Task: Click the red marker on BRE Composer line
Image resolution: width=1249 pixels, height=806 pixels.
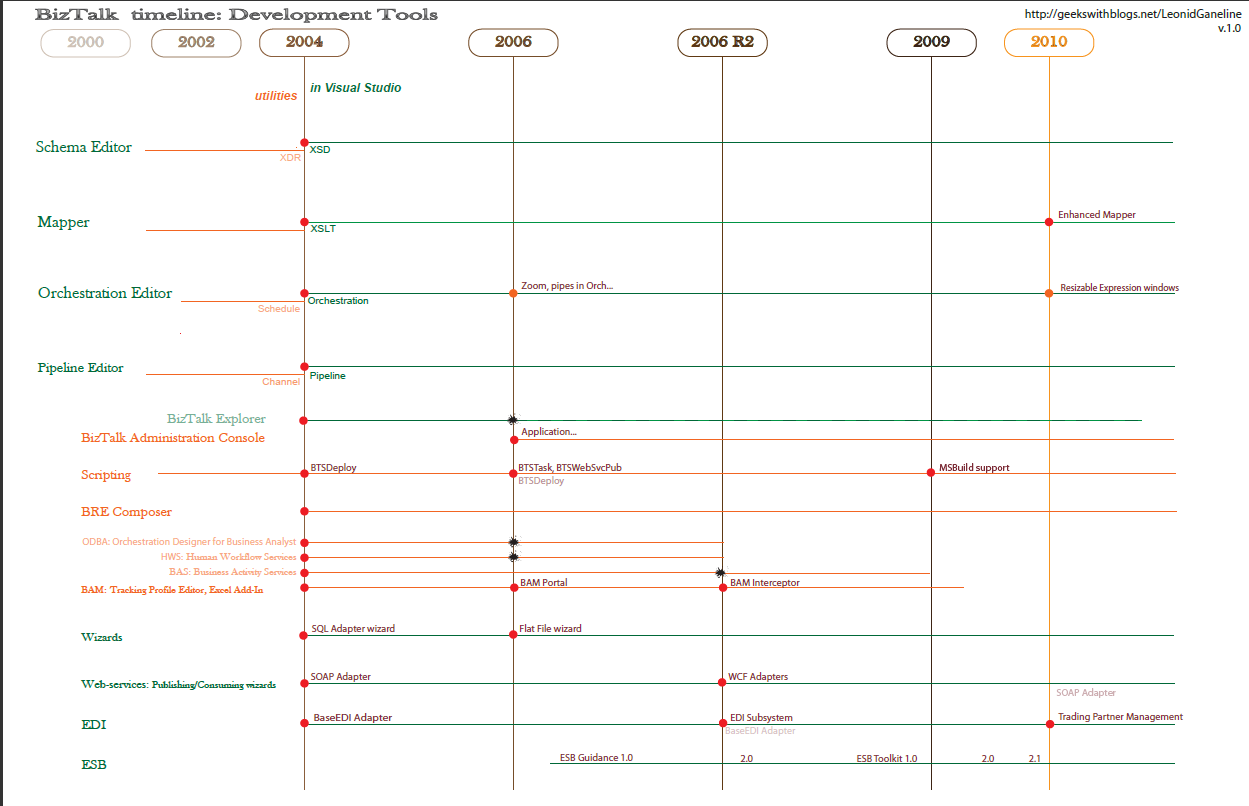Action: [304, 511]
